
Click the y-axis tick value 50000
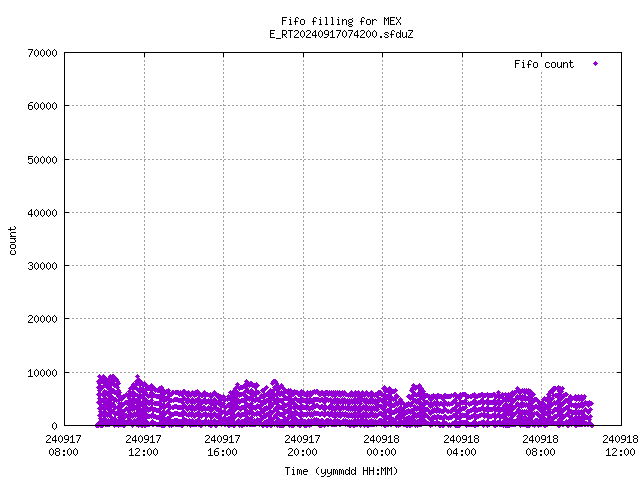point(42,160)
